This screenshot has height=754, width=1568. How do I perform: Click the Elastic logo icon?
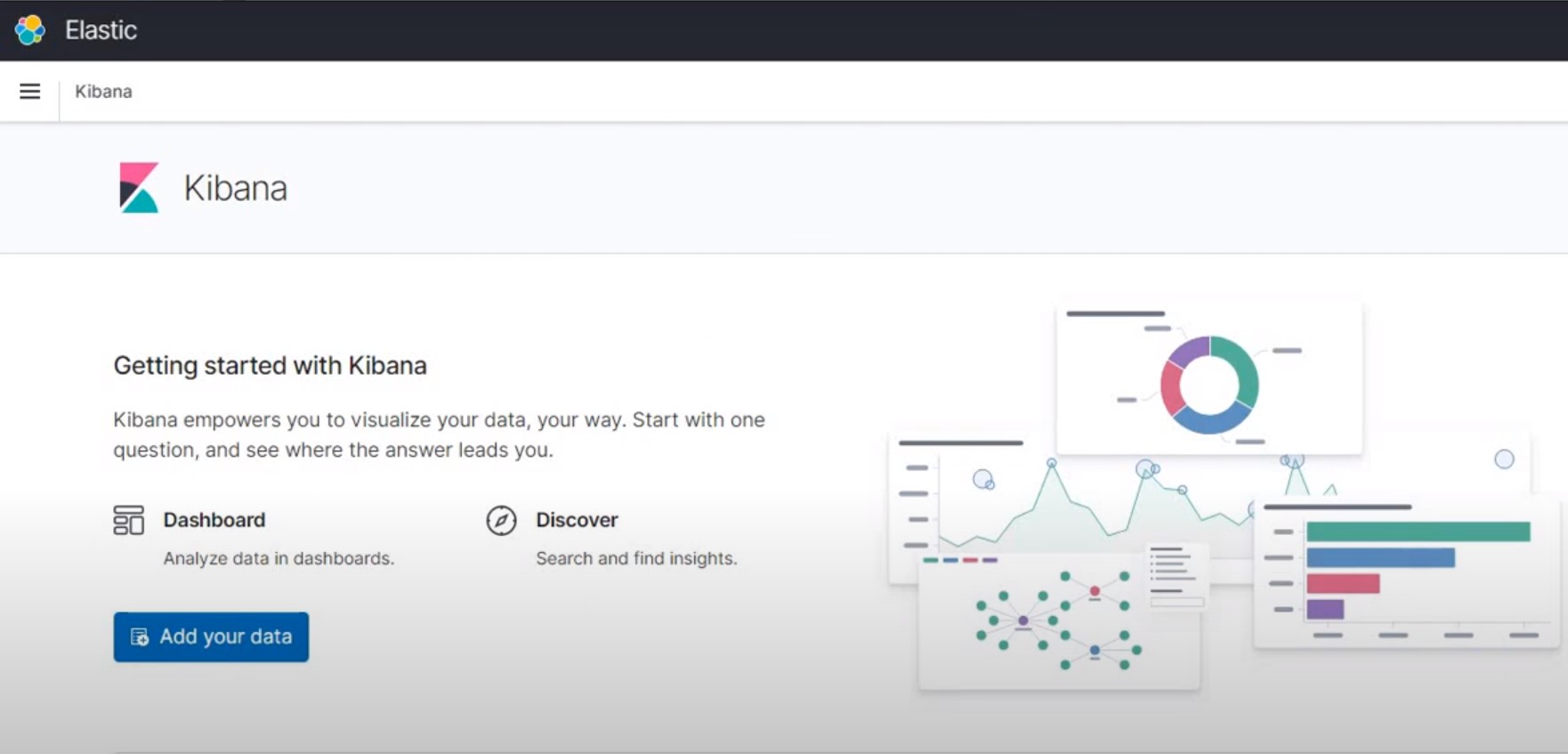30,29
